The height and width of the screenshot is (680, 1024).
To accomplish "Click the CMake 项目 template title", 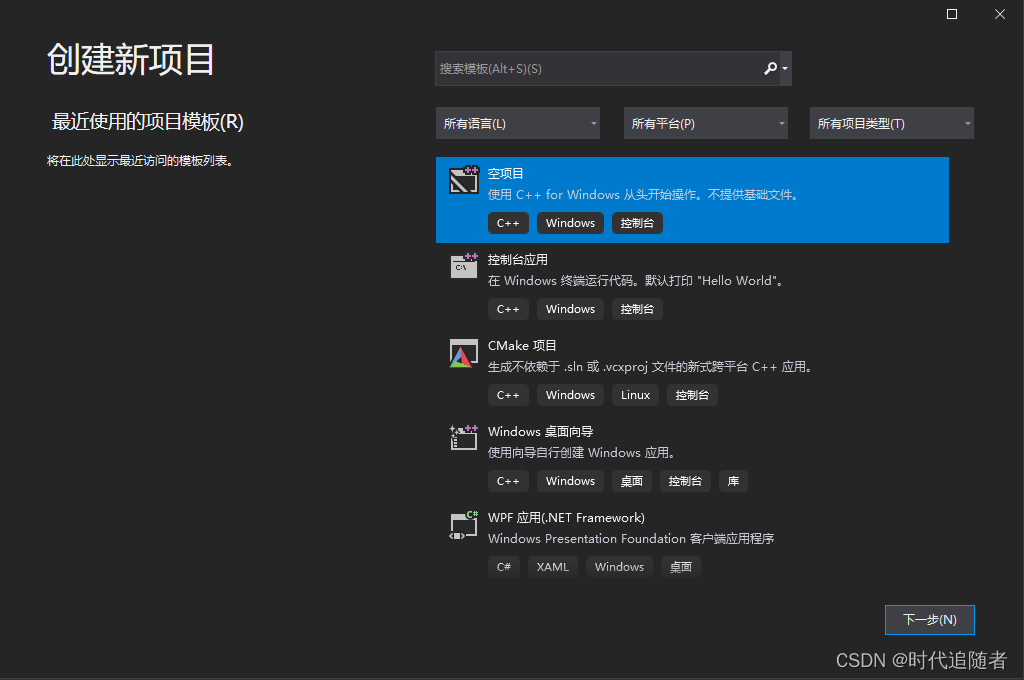I will coord(522,346).
